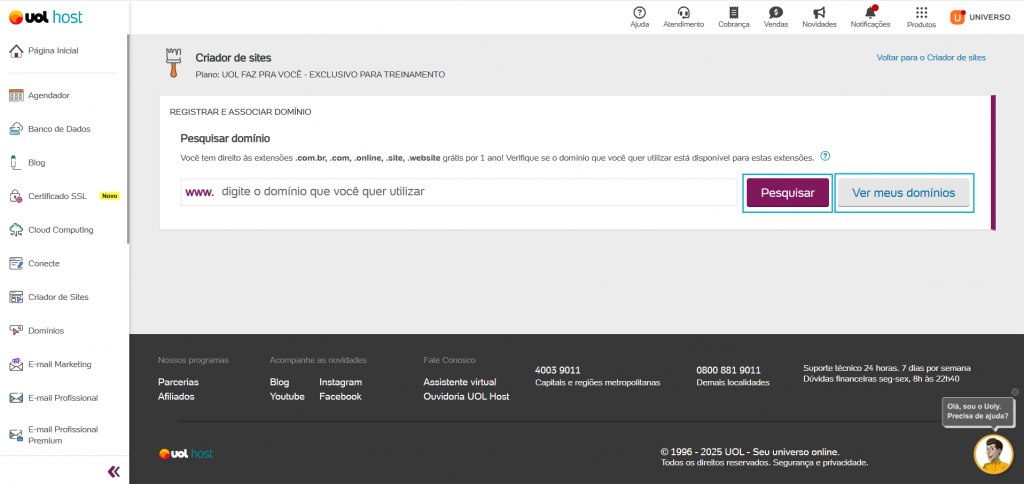Open the Vendas sales icon
Screen dimensions: 1024x484
pyautogui.click(x=776, y=17)
